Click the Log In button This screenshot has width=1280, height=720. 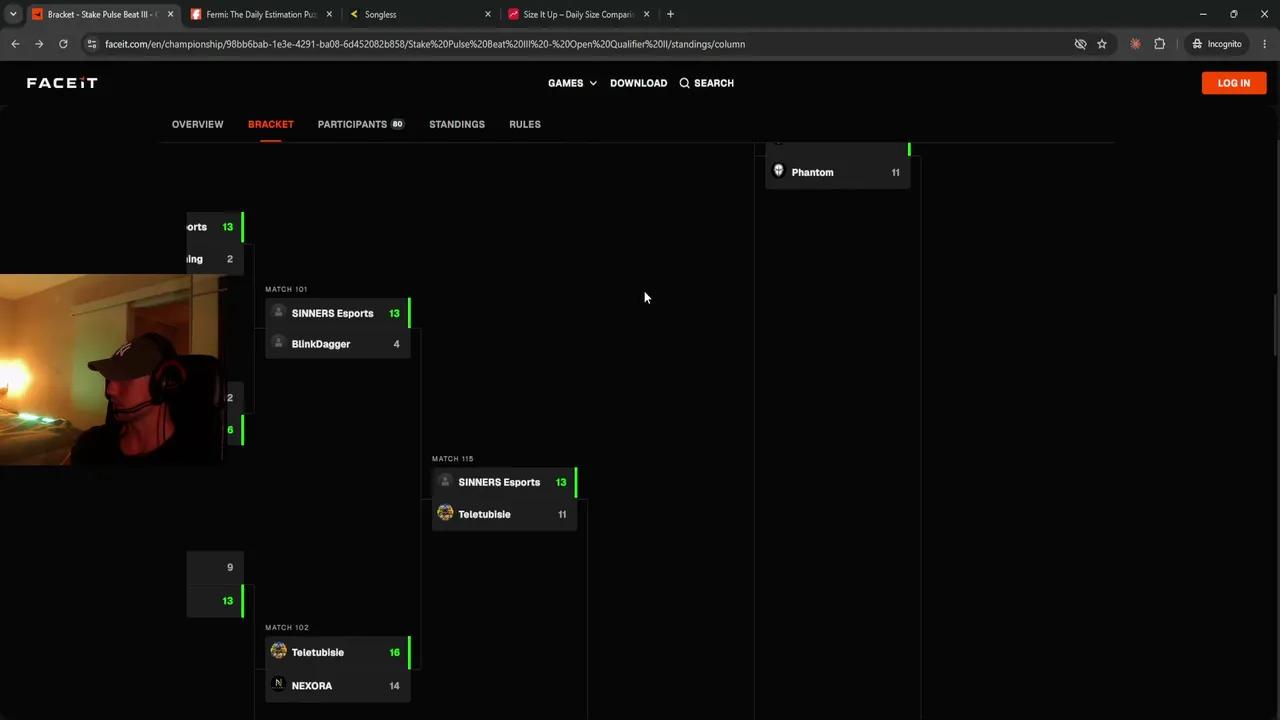pos(1233,83)
